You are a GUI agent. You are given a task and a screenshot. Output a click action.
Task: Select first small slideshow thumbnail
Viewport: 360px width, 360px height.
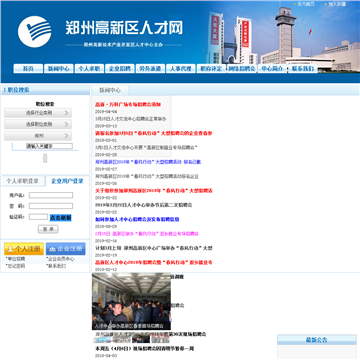click(102, 339)
